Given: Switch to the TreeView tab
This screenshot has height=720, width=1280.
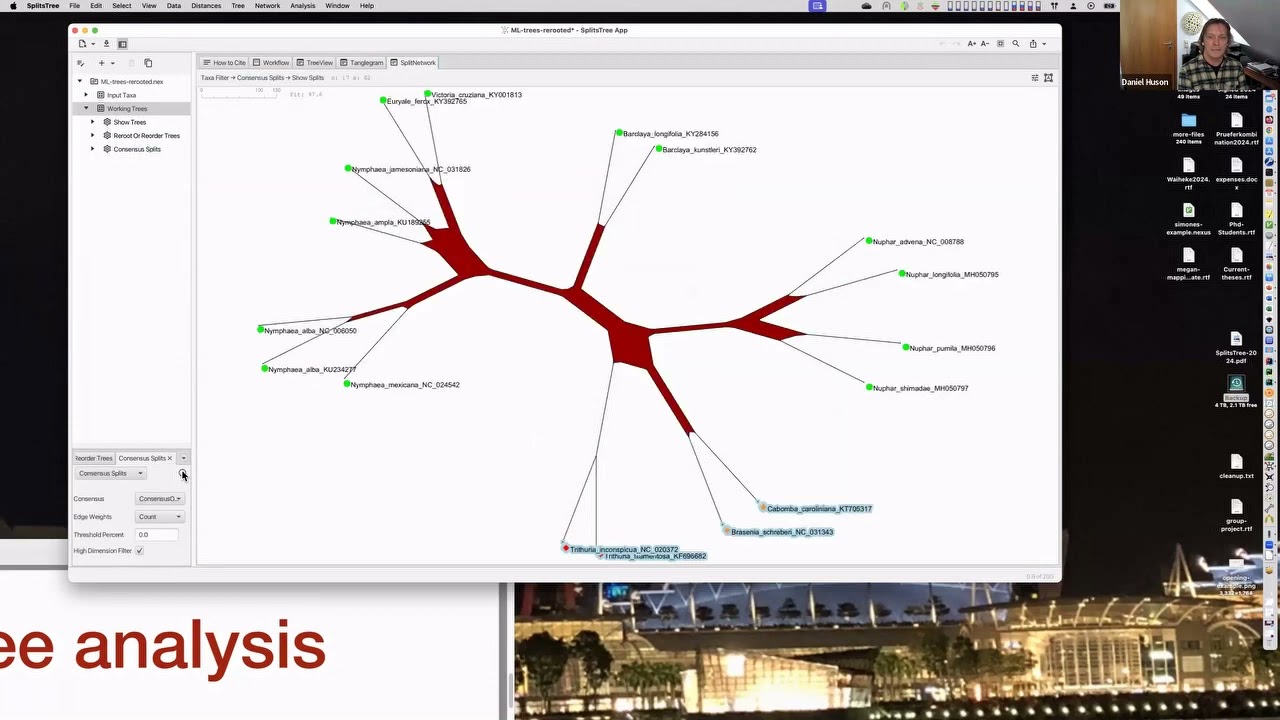Looking at the screenshot, I should (x=315, y=62).
